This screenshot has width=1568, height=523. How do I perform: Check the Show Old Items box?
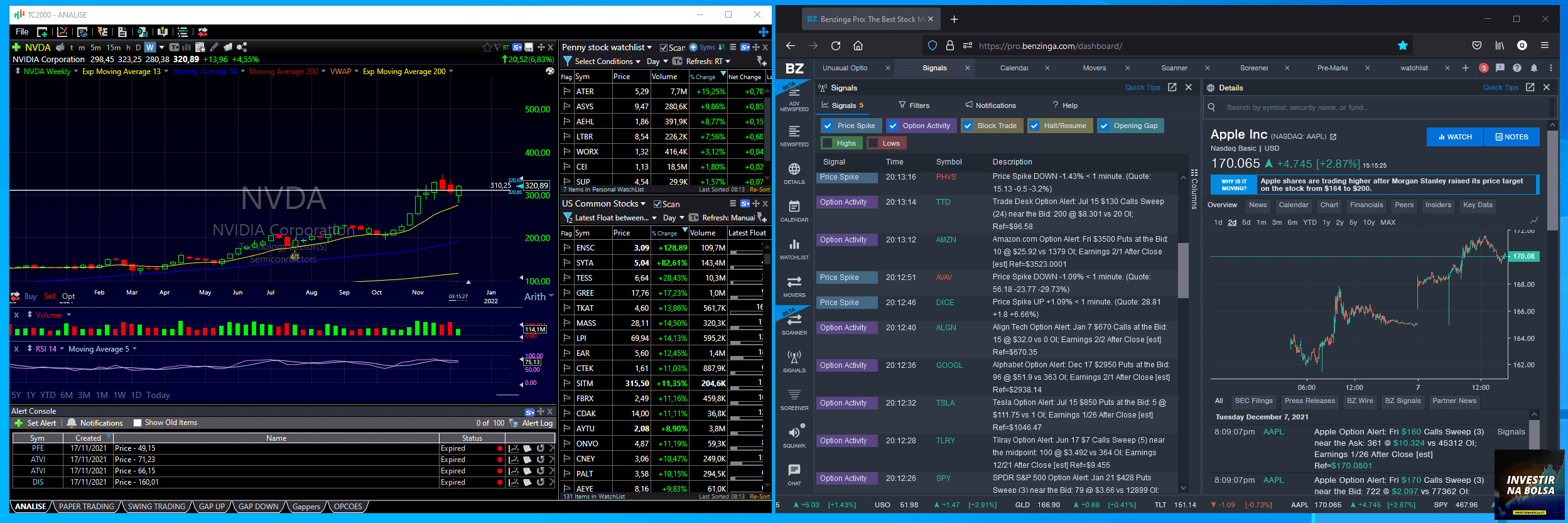[138, 423]
